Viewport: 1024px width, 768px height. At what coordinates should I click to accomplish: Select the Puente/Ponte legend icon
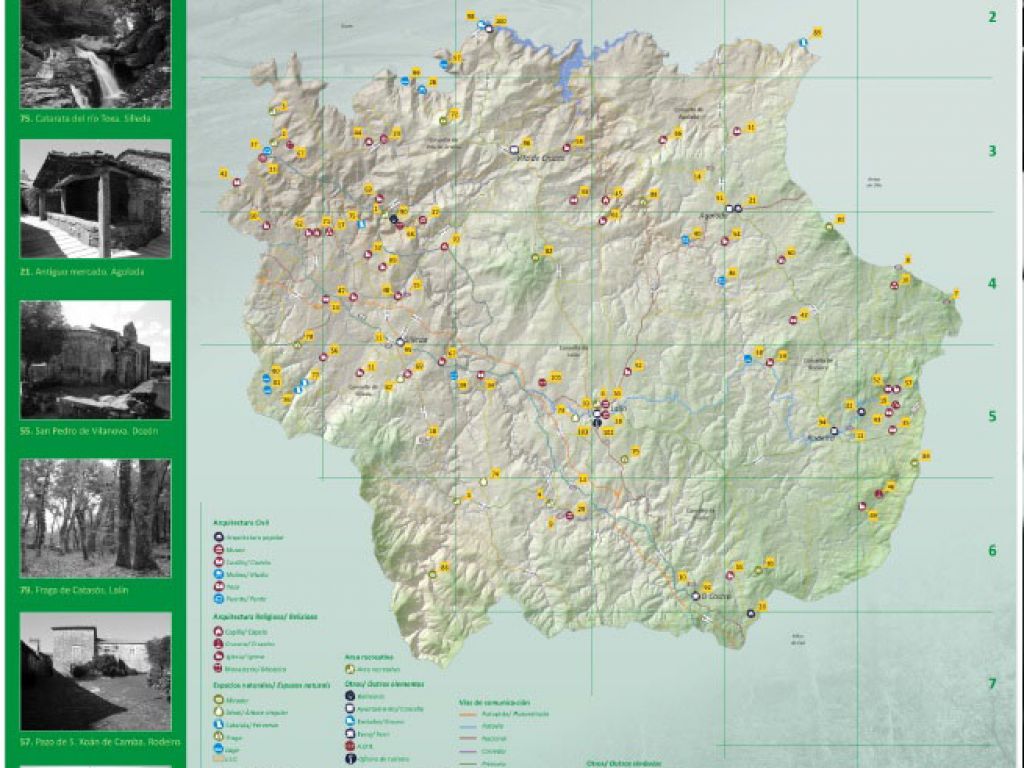[x=218, y=599]
